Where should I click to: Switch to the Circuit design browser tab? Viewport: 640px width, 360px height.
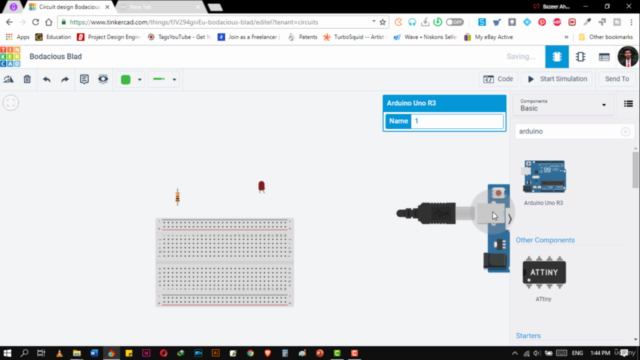click(x=69, y=7)
